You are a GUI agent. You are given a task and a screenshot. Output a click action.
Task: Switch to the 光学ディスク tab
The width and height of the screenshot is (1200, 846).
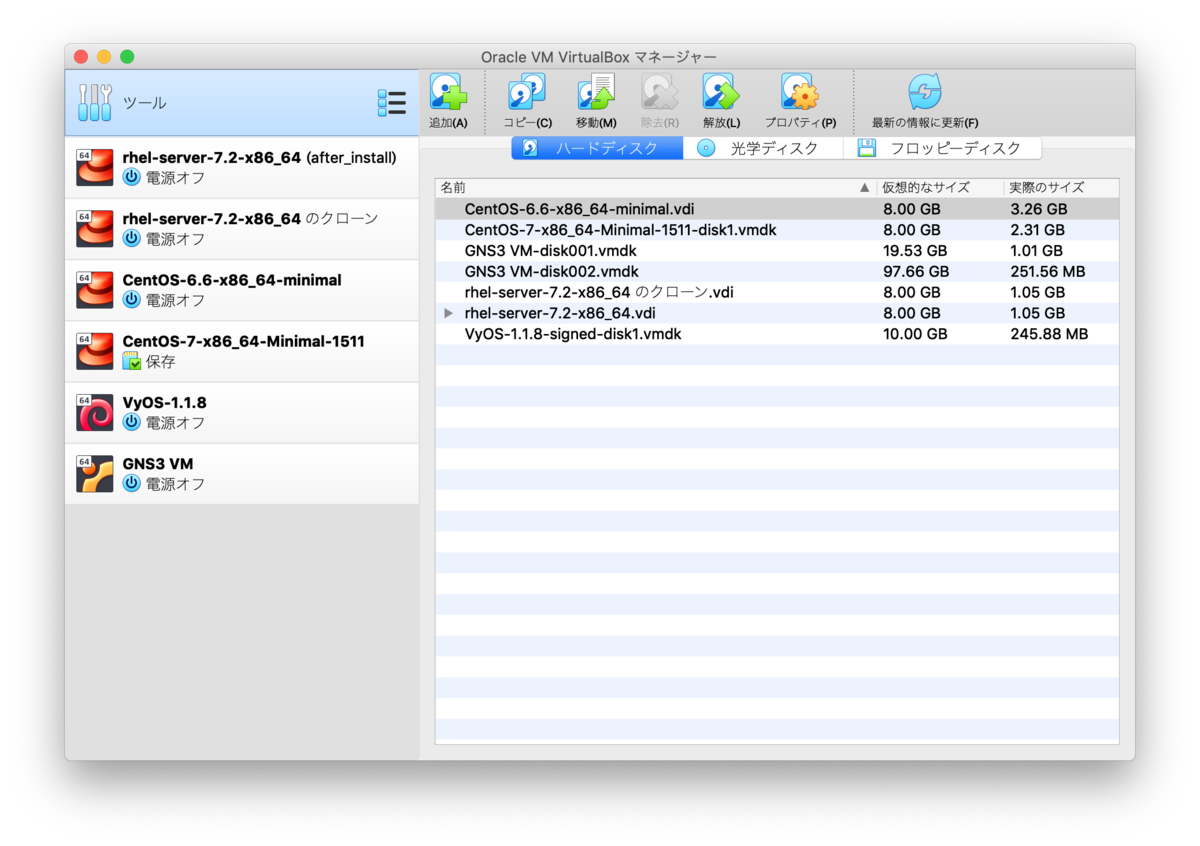click(763, 148)
